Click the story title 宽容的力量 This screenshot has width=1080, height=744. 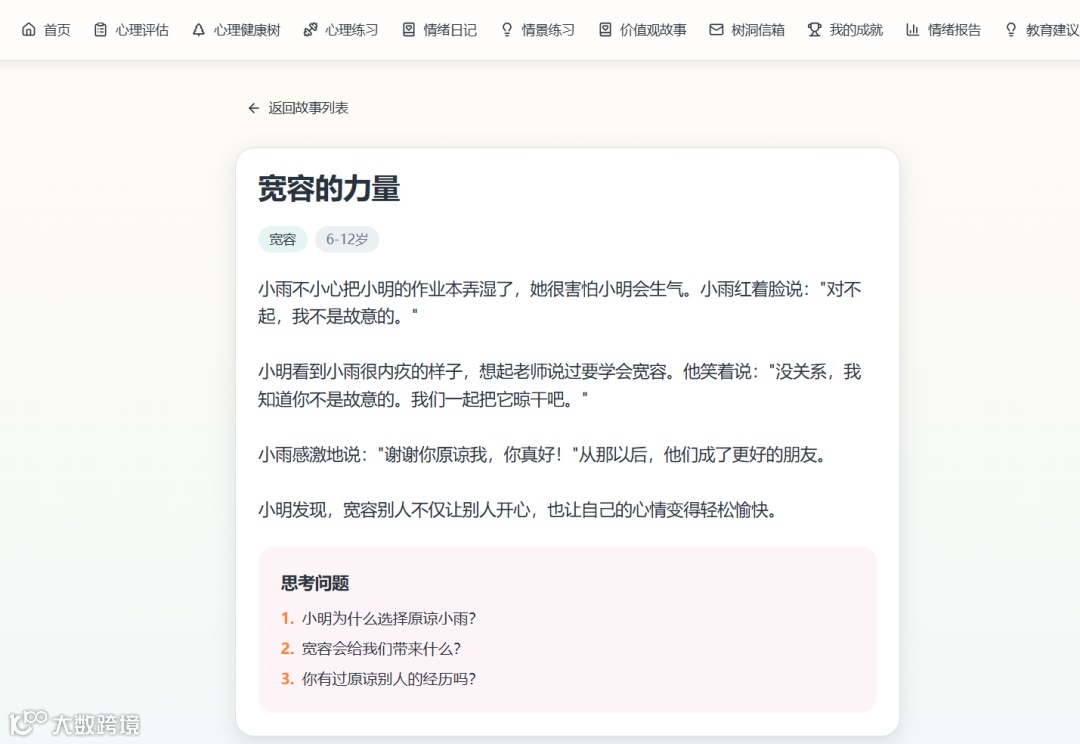point(329,189)
